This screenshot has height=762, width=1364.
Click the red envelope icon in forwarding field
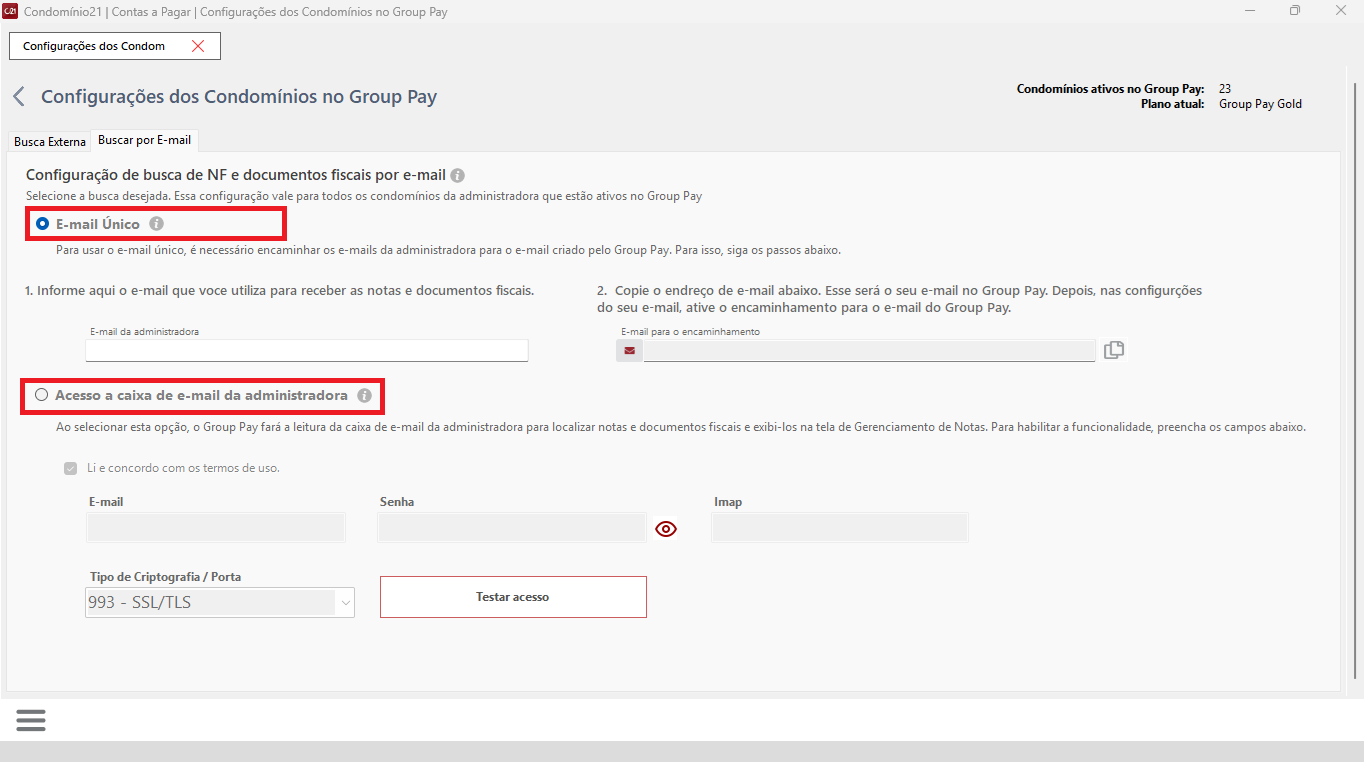[629, 351]
